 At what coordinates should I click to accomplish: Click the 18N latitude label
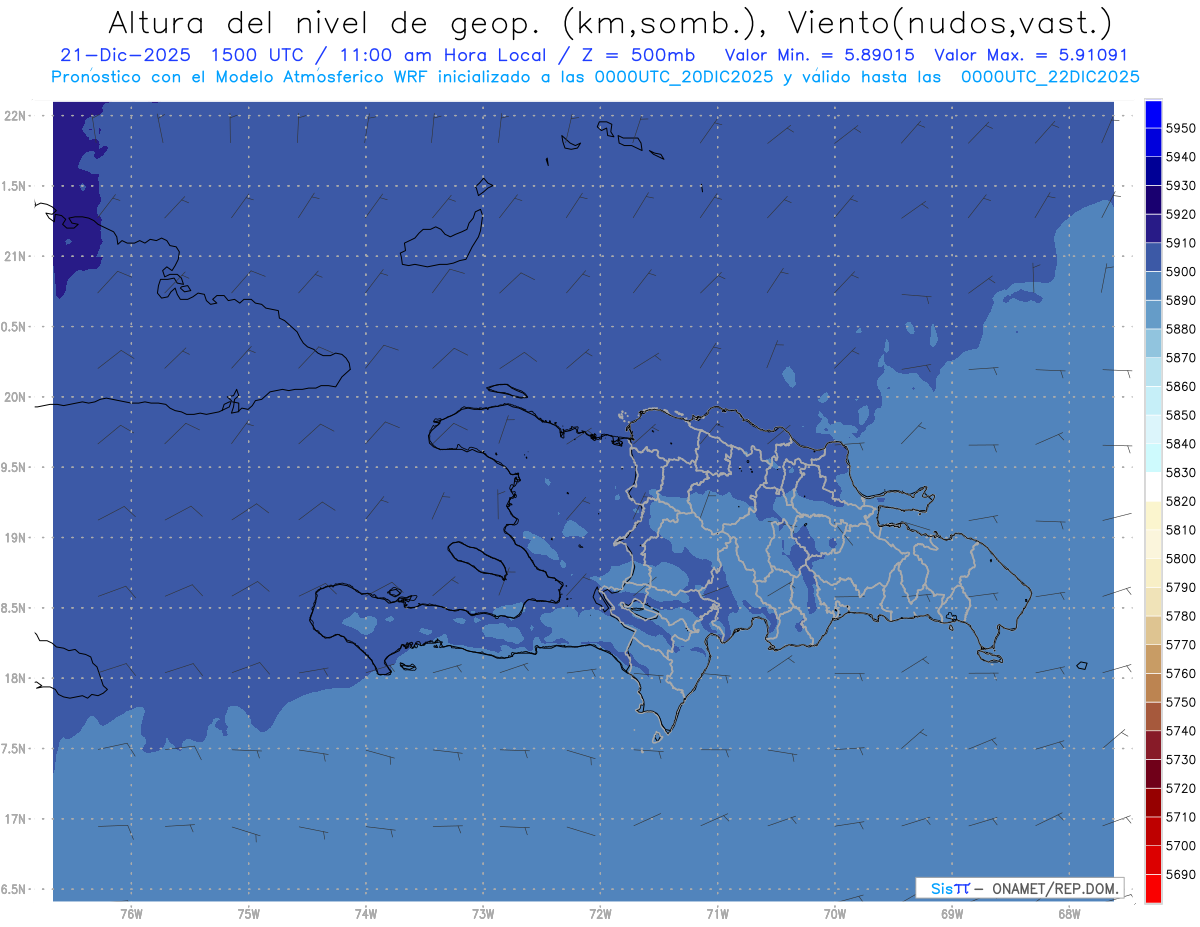[x=15, y=678]
